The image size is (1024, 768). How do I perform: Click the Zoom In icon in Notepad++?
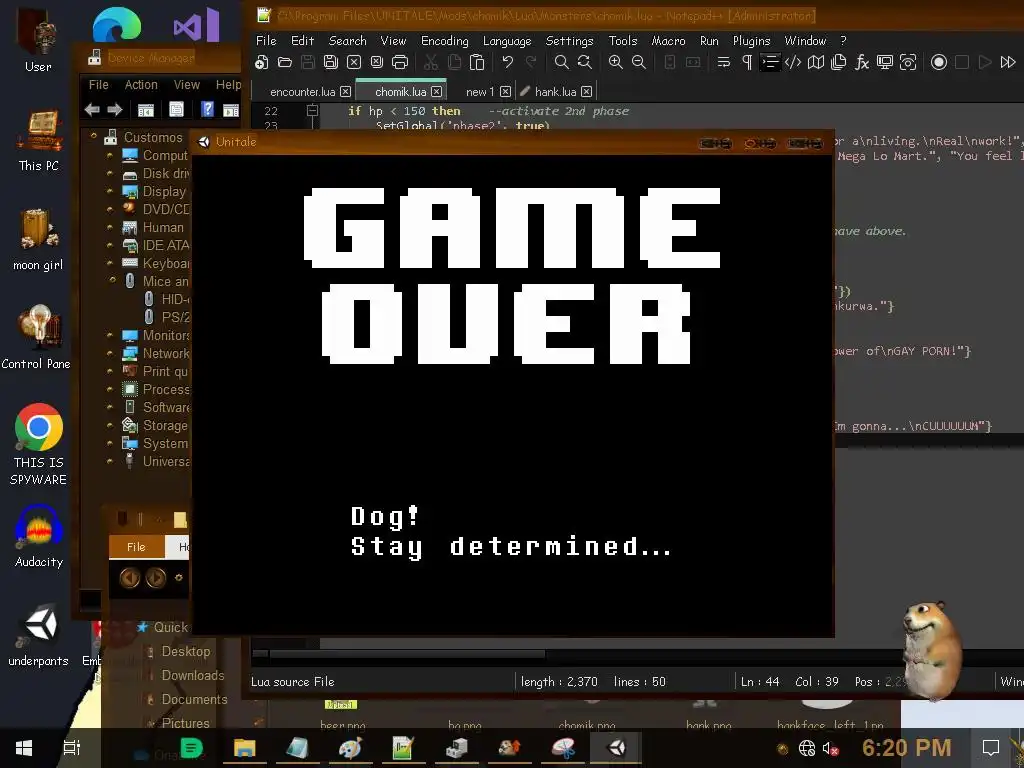point(615,62)
